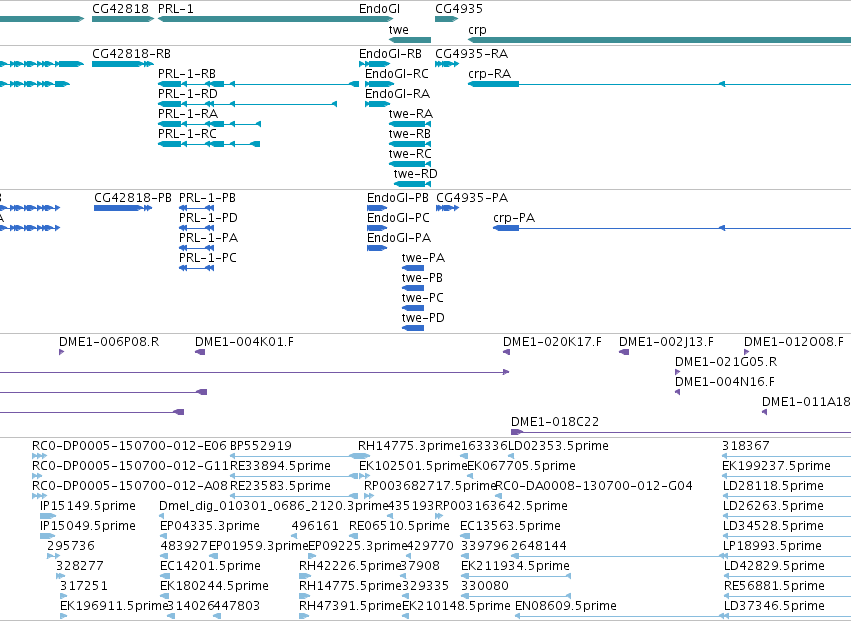Click BAC end DME1-020K17.F
The image size is (851, 621).
[506, 352]
